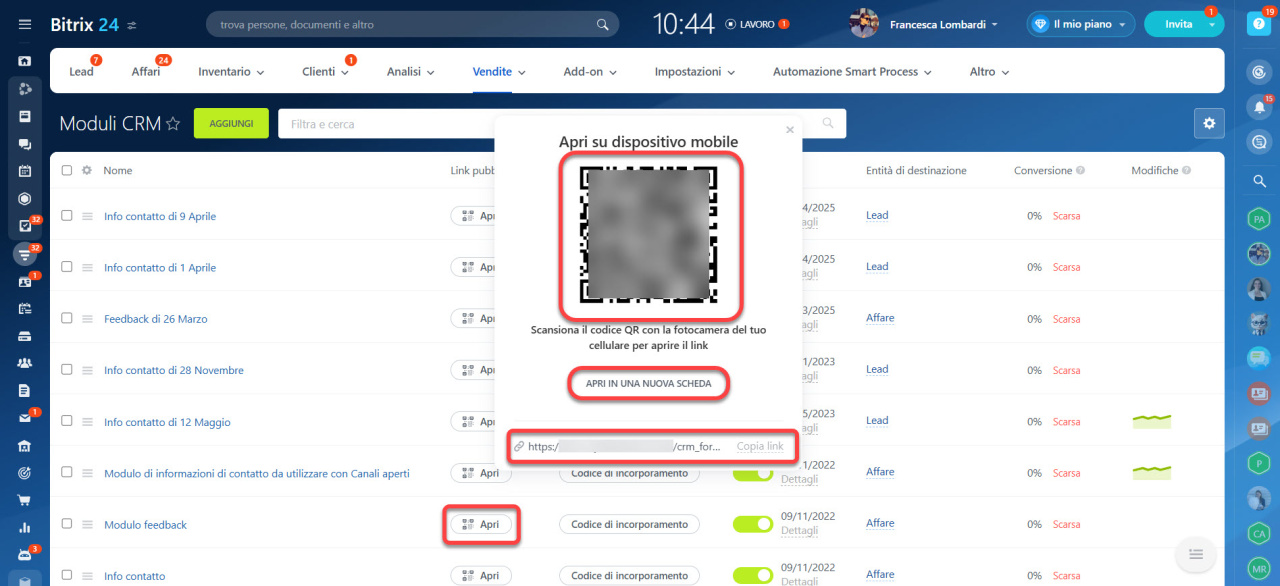
Task: Check the box for Info contatto di 1 Aprile
Action: tap(67, 267)
